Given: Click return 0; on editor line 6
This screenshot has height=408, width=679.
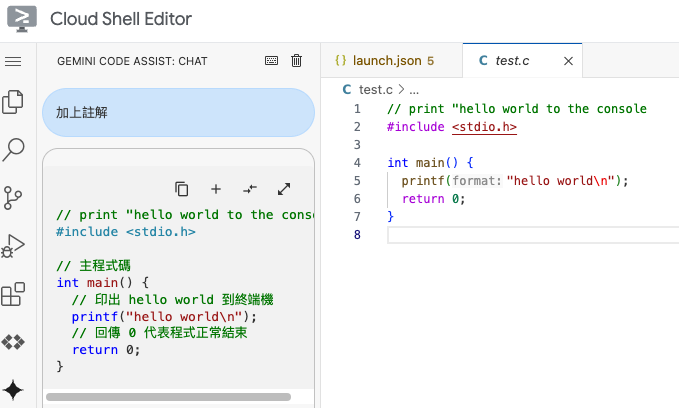Looking at the screenshot, I should click(433, 199).
